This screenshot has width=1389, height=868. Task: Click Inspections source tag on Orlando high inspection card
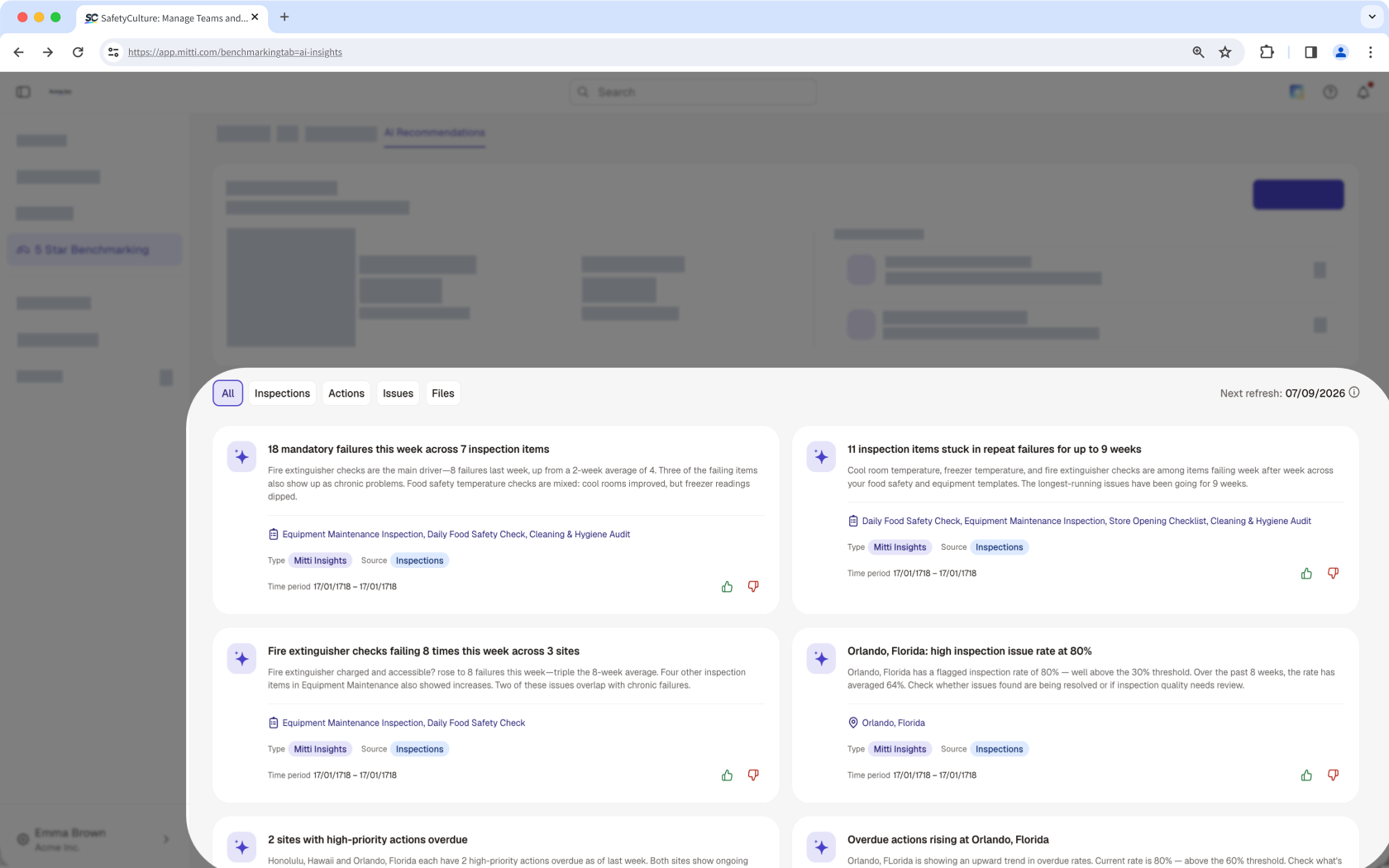click(x=999, y=749)
